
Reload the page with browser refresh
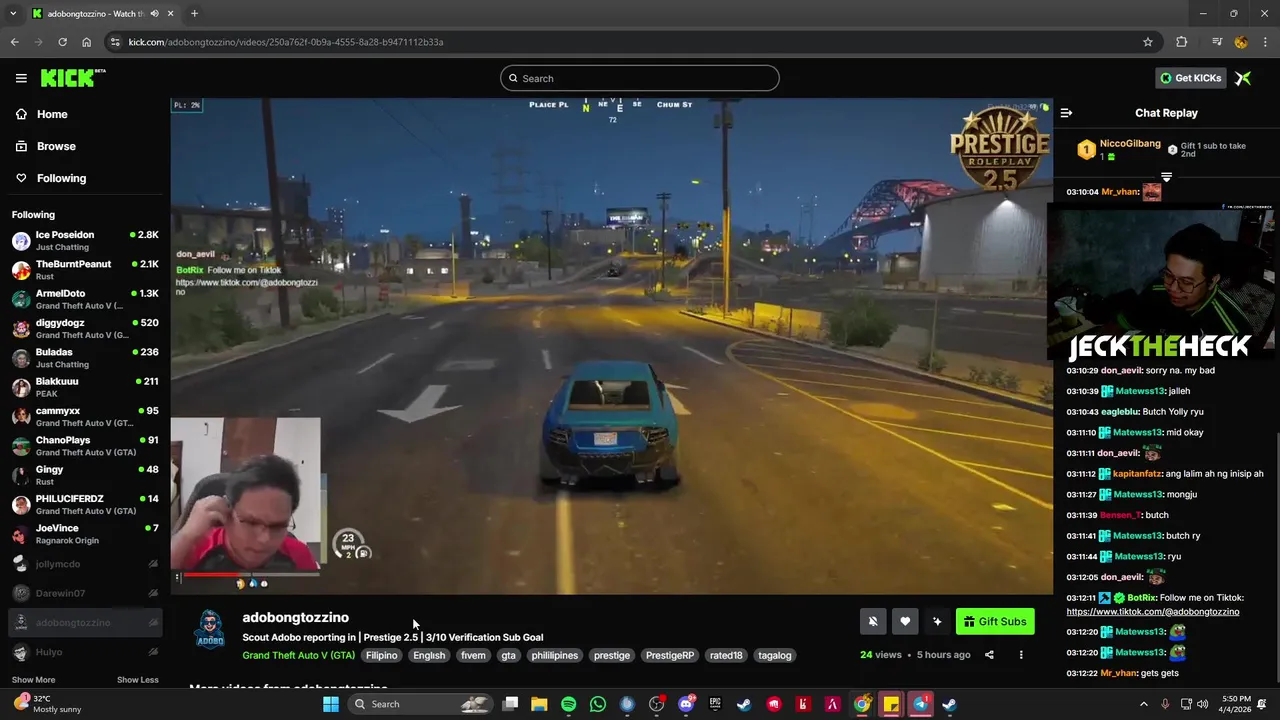[x=62, y=42]
